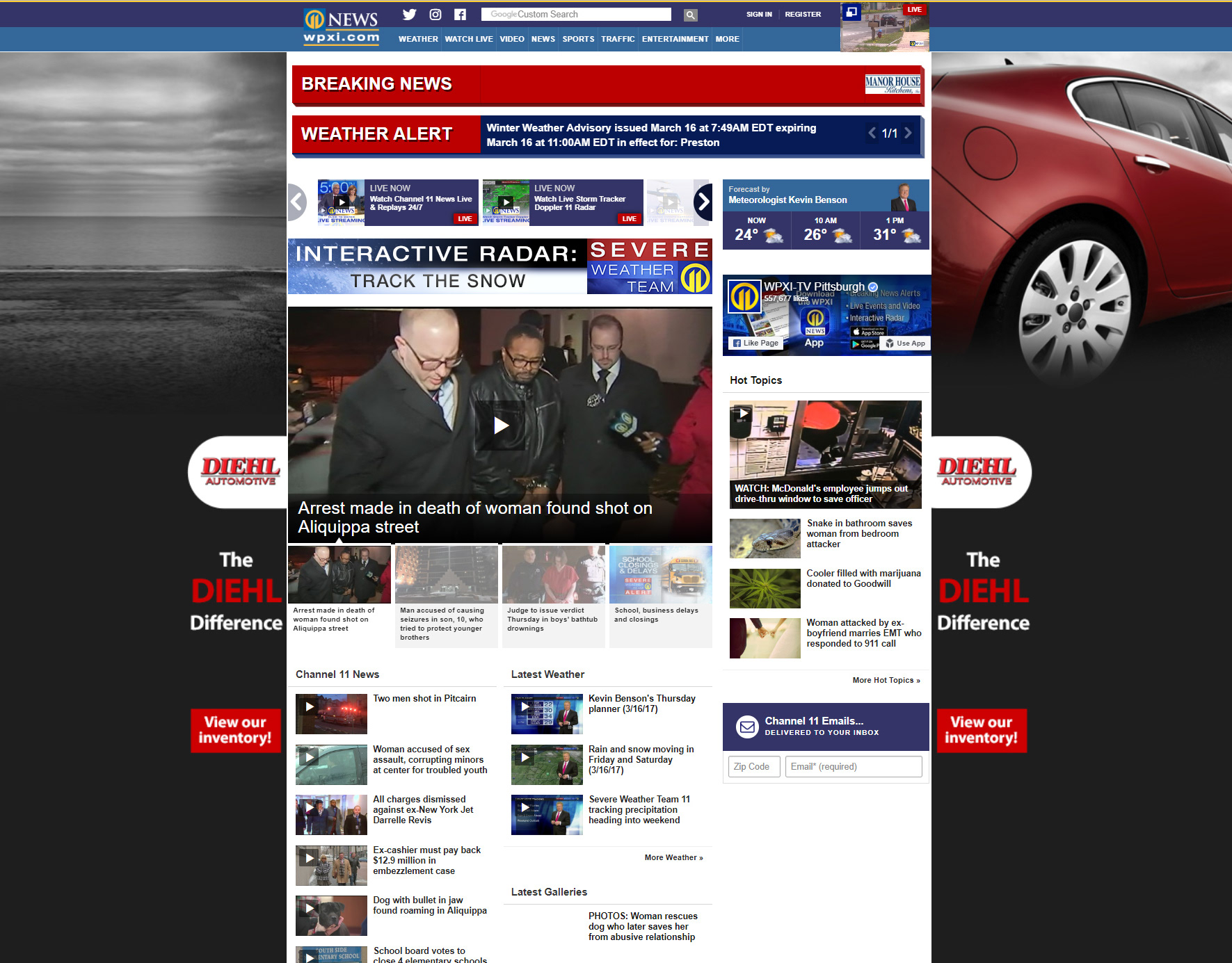Open Woman accused of sex assault story

coord(430,759)
